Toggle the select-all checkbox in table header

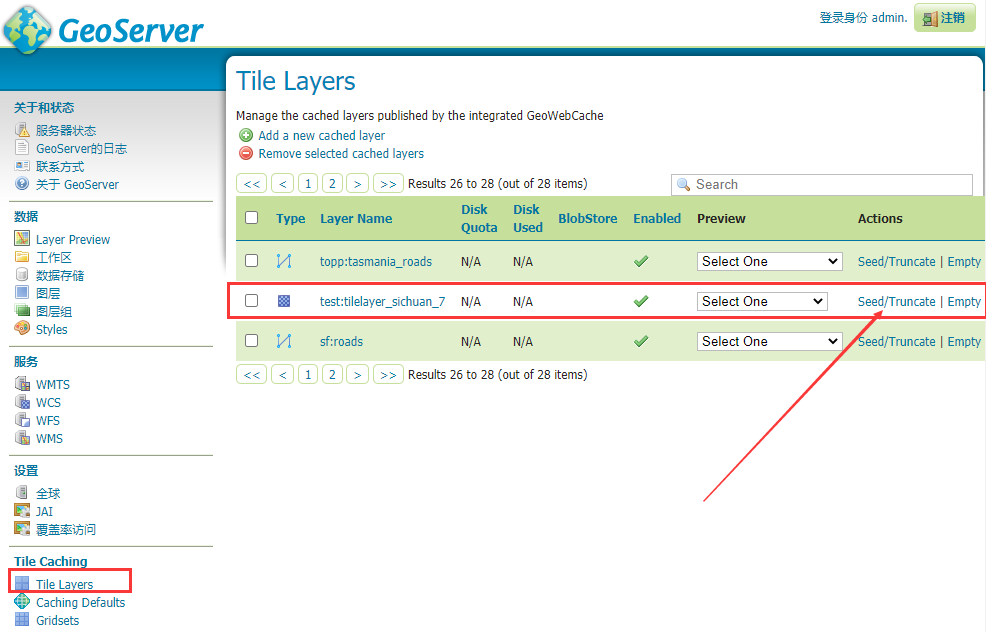click(x=252, y=218)
